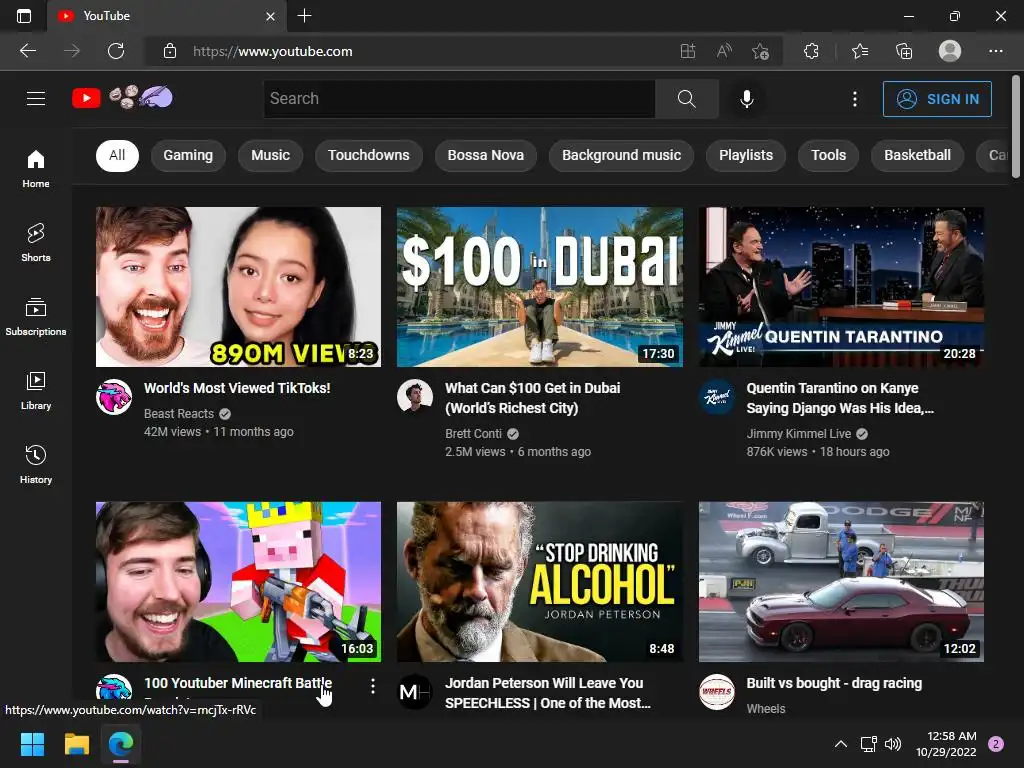Open Jordan Peterson Will Leave You SPEECHLESS title
Screen dimensions: 1024x768
click(547, 693)
